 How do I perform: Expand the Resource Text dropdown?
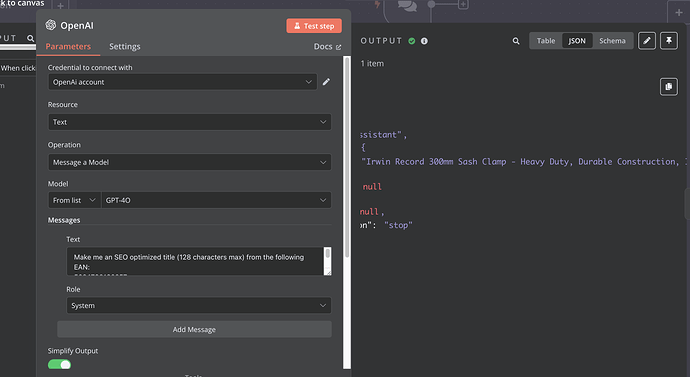[190, 122]
